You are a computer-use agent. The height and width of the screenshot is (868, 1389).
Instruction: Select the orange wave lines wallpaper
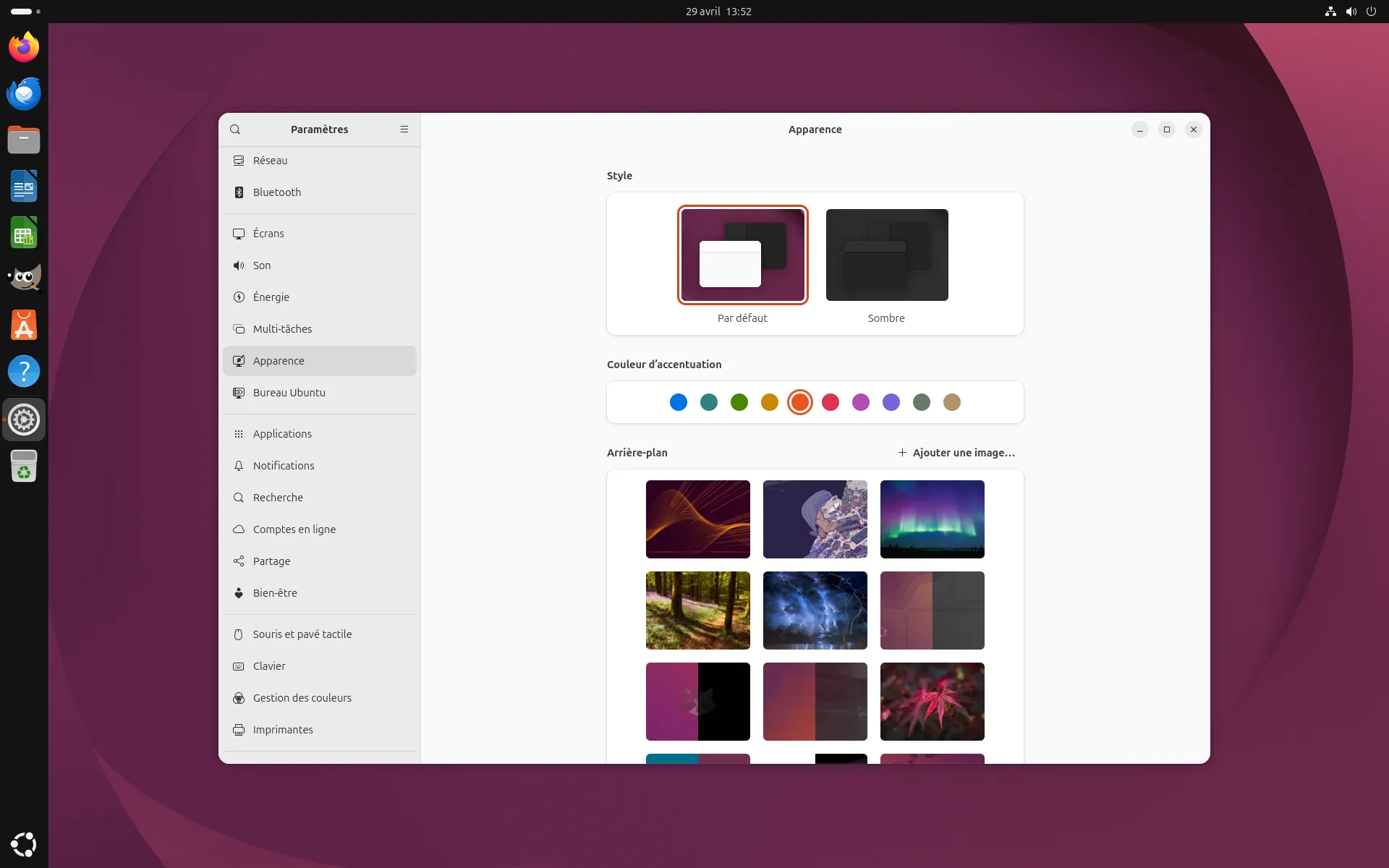[x=698, y=519]
